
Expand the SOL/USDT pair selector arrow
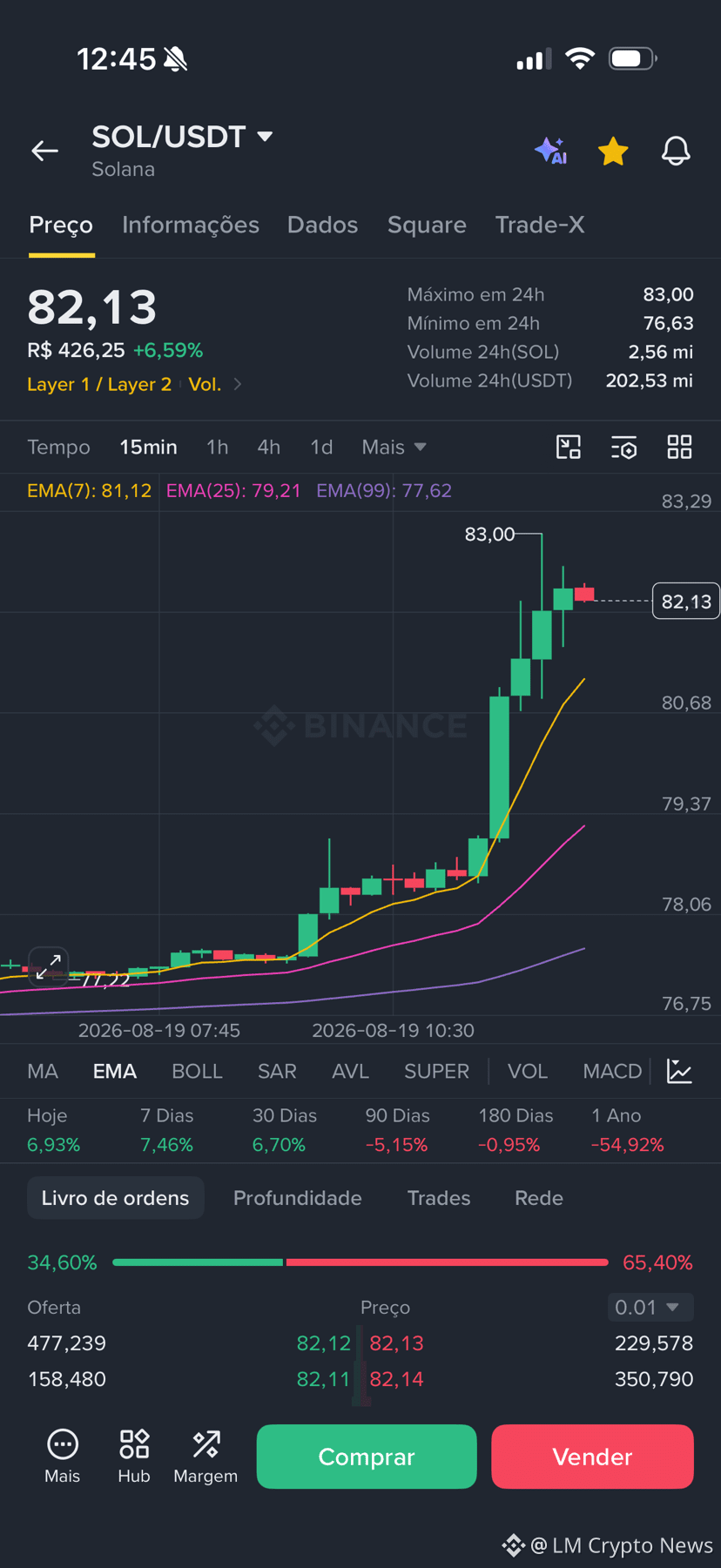(265, 137)
